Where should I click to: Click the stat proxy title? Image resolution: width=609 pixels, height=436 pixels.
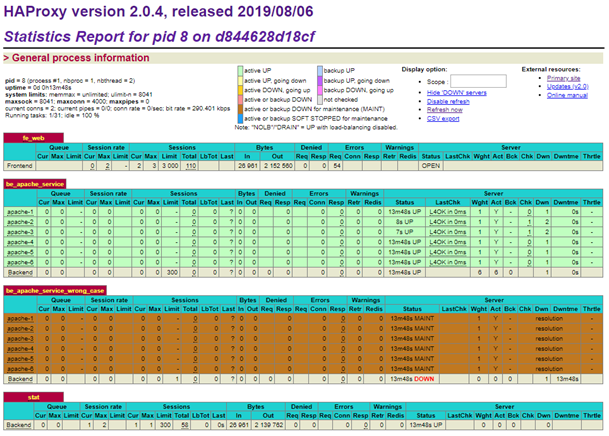click(33, 397)
